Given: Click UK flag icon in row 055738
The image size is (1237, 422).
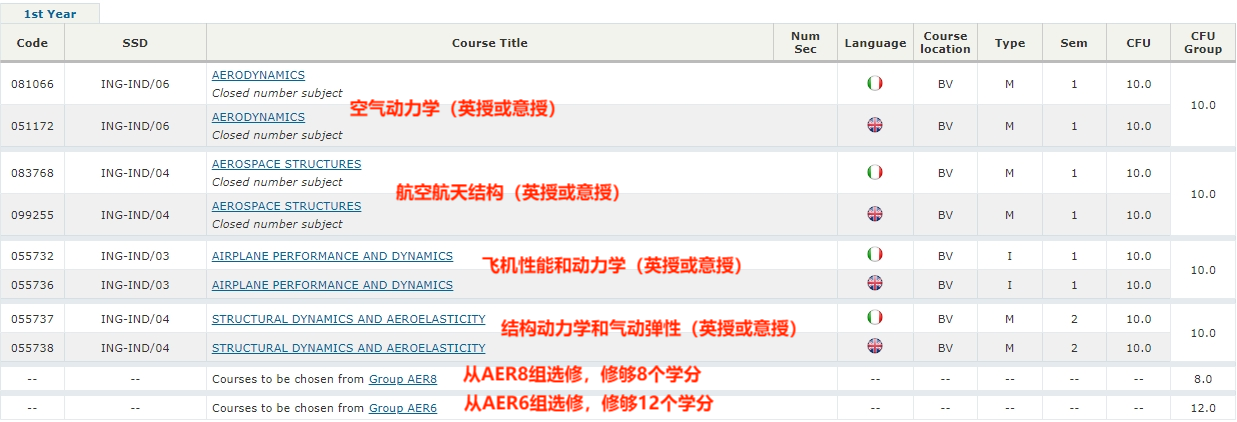Looking at the screenshot, I should pyautogui.click(x=875, y=347).
